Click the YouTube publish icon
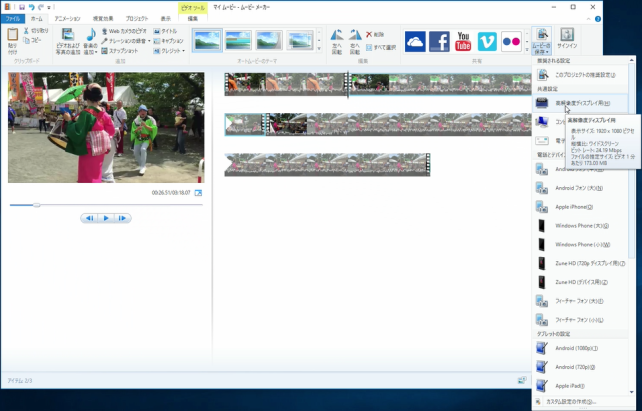Screen dimensions: 642x411 [463, 41]
